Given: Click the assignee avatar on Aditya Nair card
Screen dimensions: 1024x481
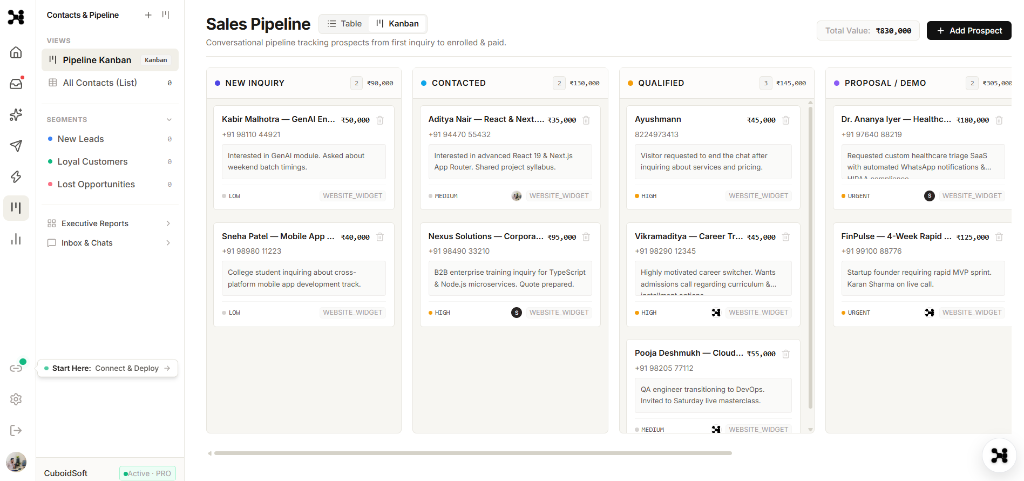Looking at the screenshot, I should pos(517,196).
